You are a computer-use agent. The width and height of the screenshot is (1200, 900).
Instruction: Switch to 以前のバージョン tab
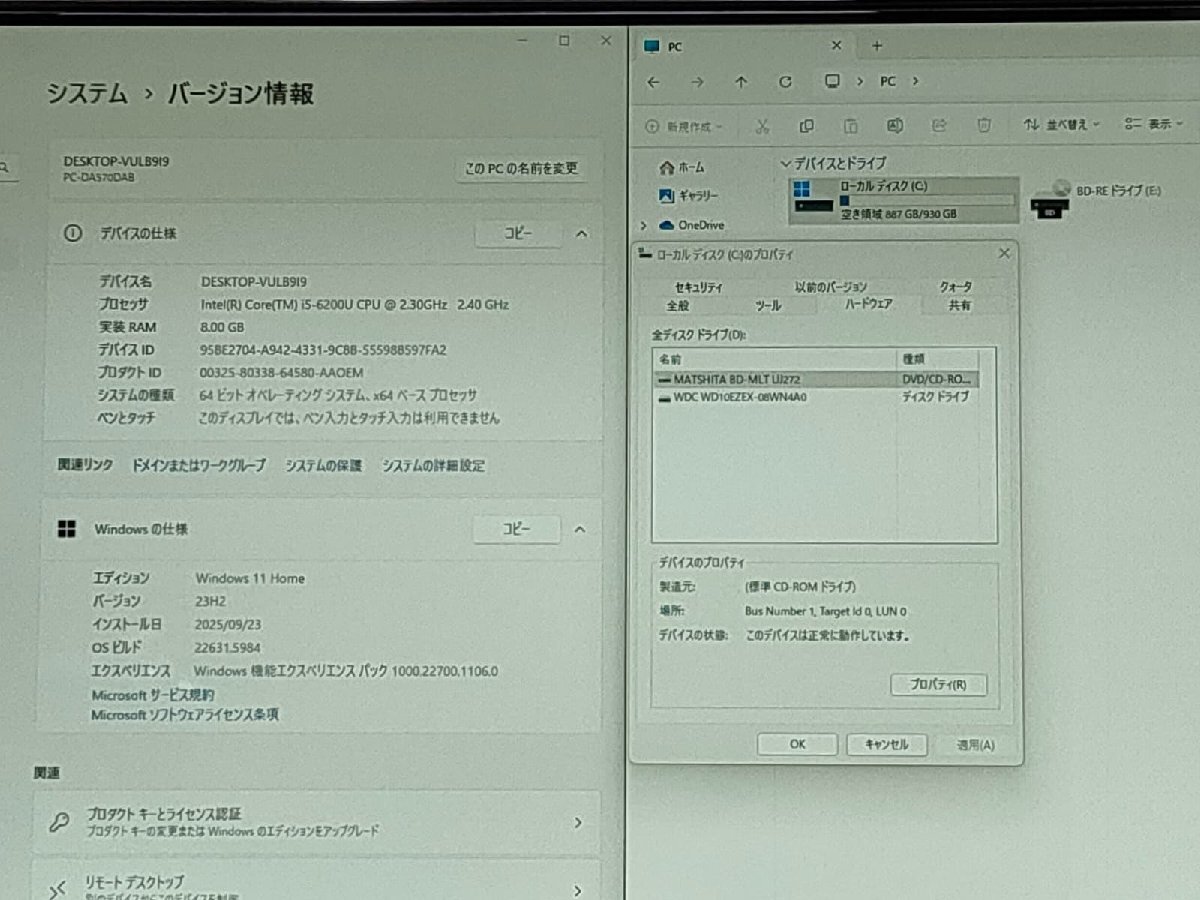830,287
